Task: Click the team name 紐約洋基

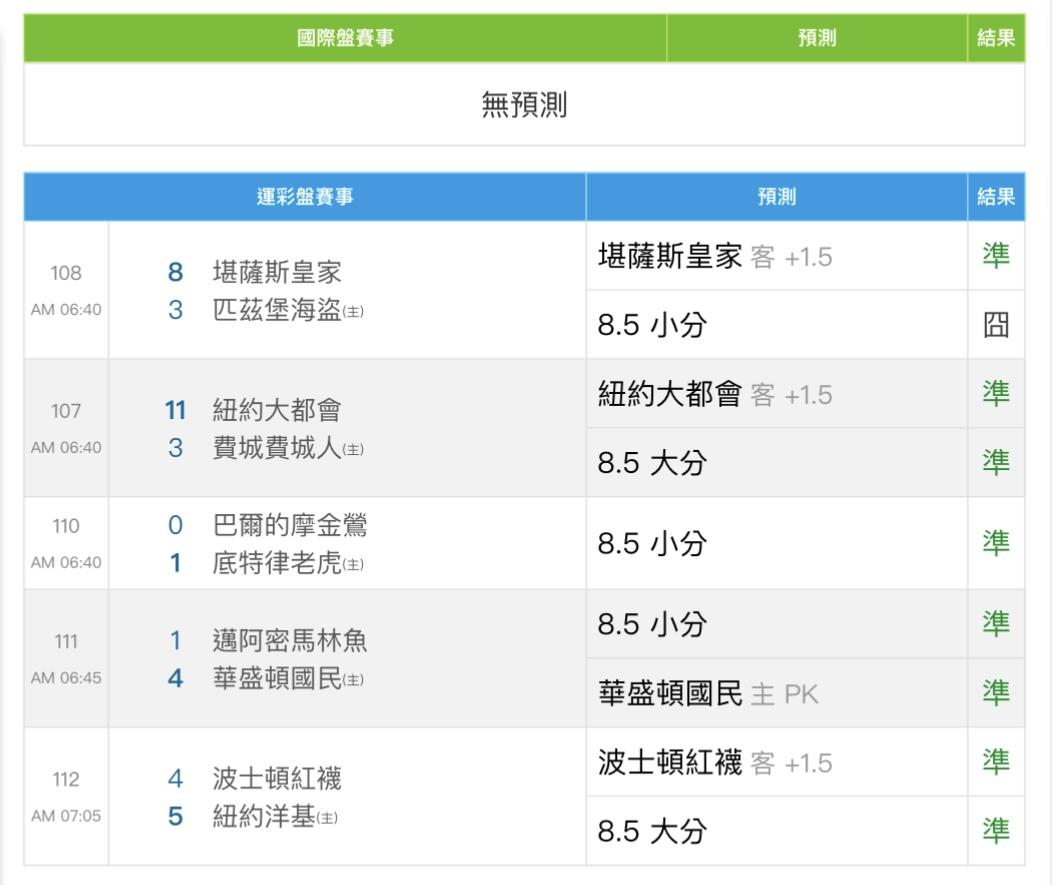Action: click(x=264, y=816)
